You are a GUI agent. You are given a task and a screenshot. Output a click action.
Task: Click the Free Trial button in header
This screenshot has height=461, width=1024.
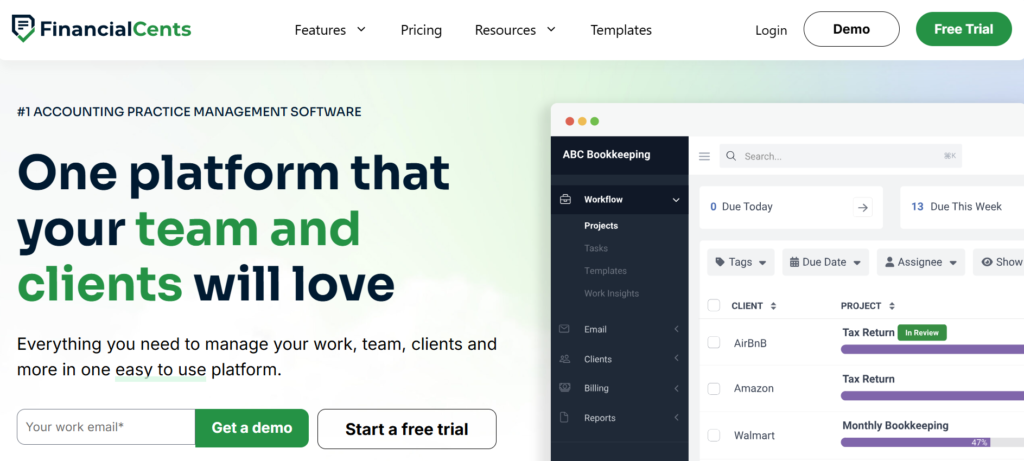point(963,29)
